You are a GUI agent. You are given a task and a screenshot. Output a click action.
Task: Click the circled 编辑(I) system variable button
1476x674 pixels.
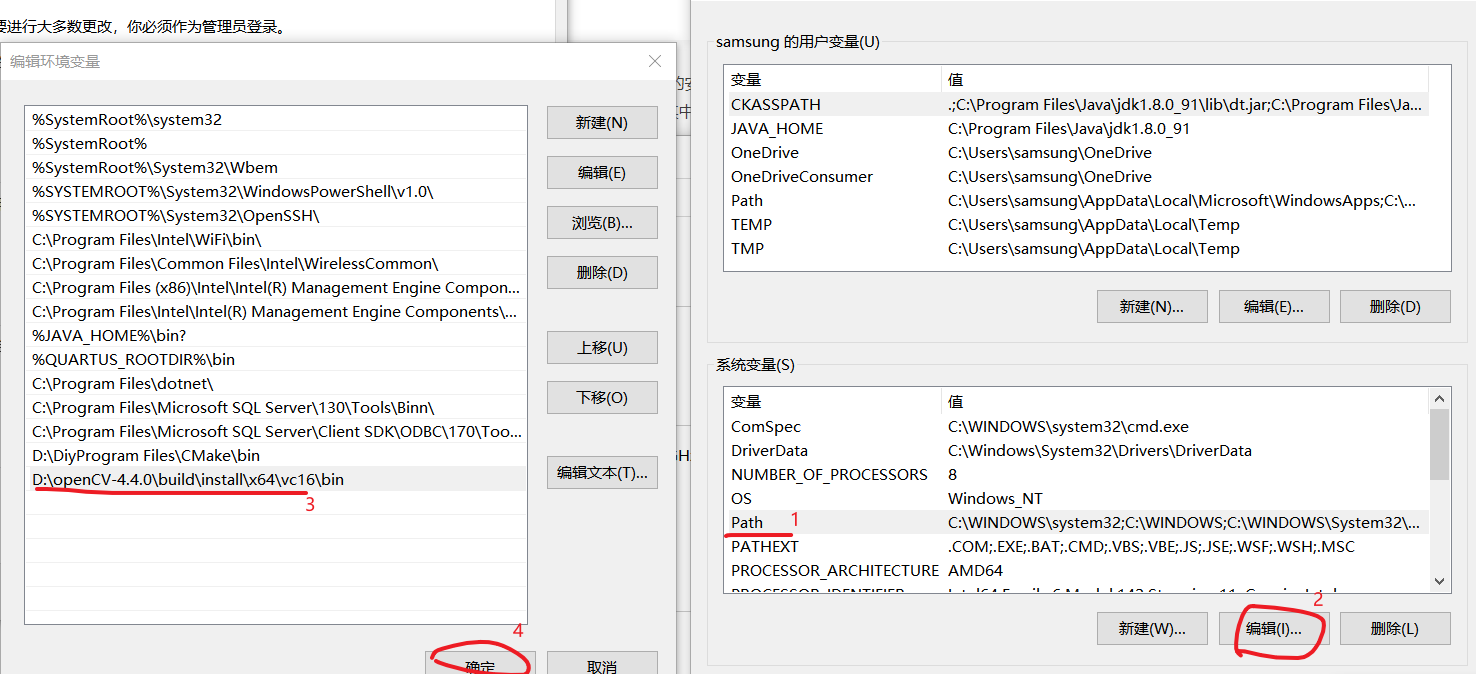[x=1273, y=628]
